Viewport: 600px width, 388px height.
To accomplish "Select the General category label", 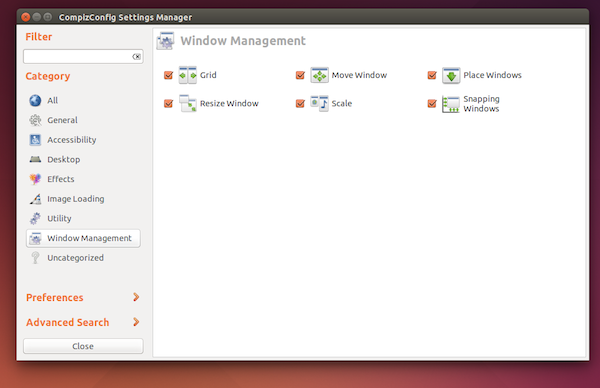I will coord(62,120).
